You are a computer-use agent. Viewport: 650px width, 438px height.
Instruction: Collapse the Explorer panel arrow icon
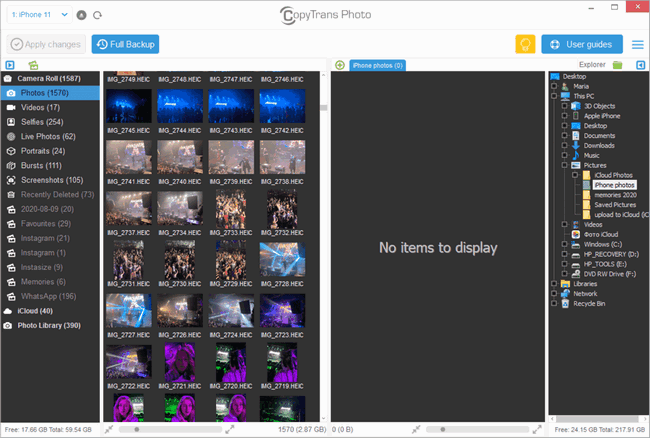(638, 65)
